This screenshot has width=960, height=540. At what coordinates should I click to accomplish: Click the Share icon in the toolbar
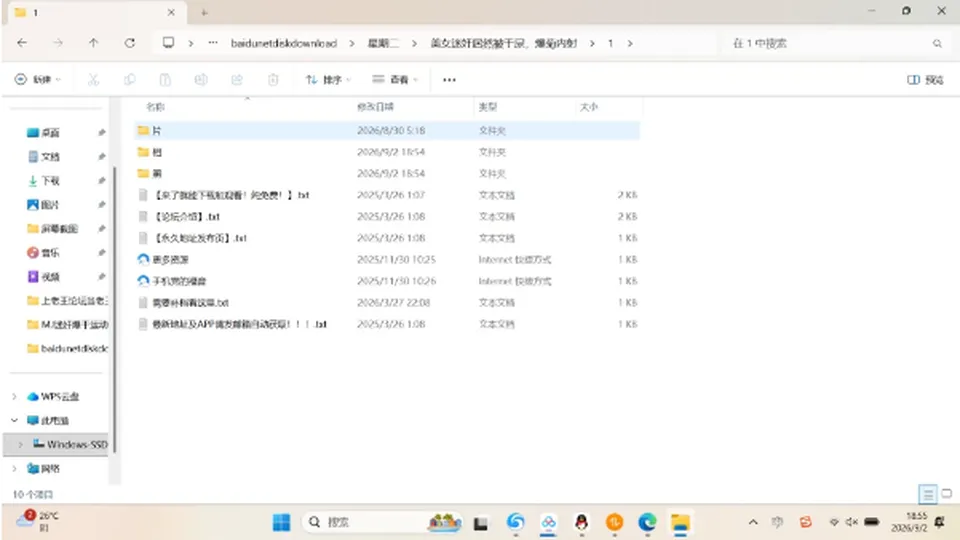(x=237, y=80)
